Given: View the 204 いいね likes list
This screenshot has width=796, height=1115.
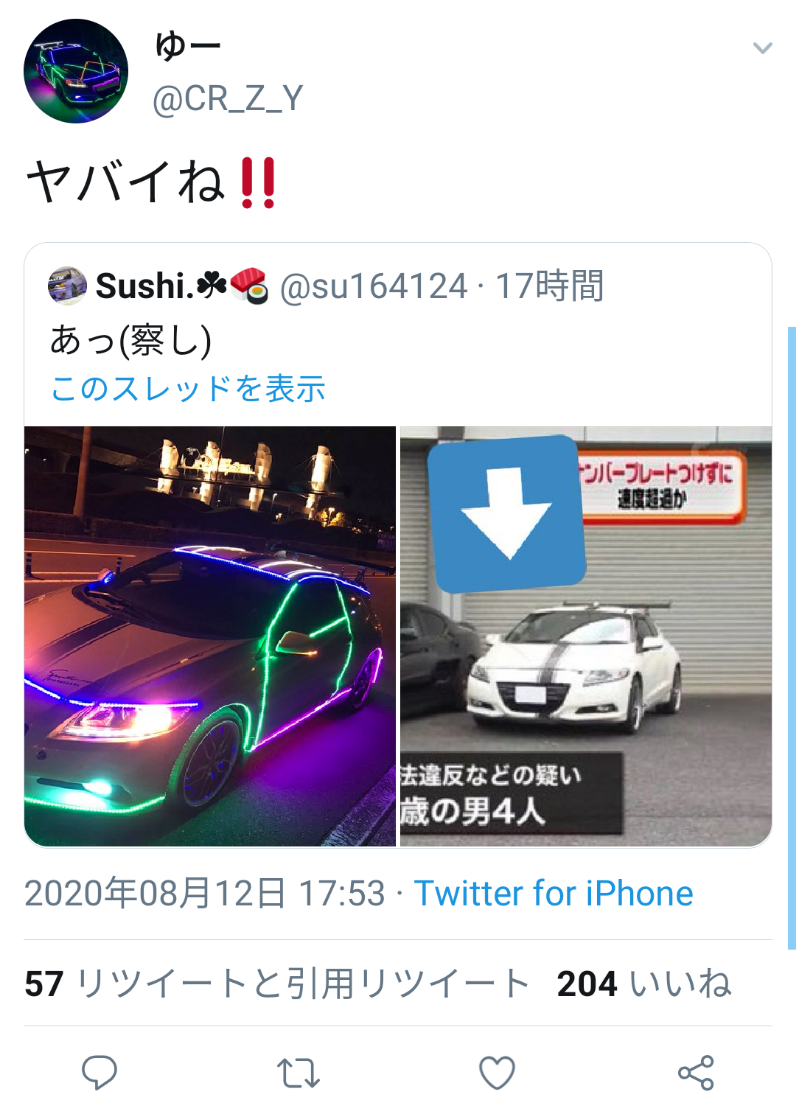Looking at the screenshot, I should 644,984.
